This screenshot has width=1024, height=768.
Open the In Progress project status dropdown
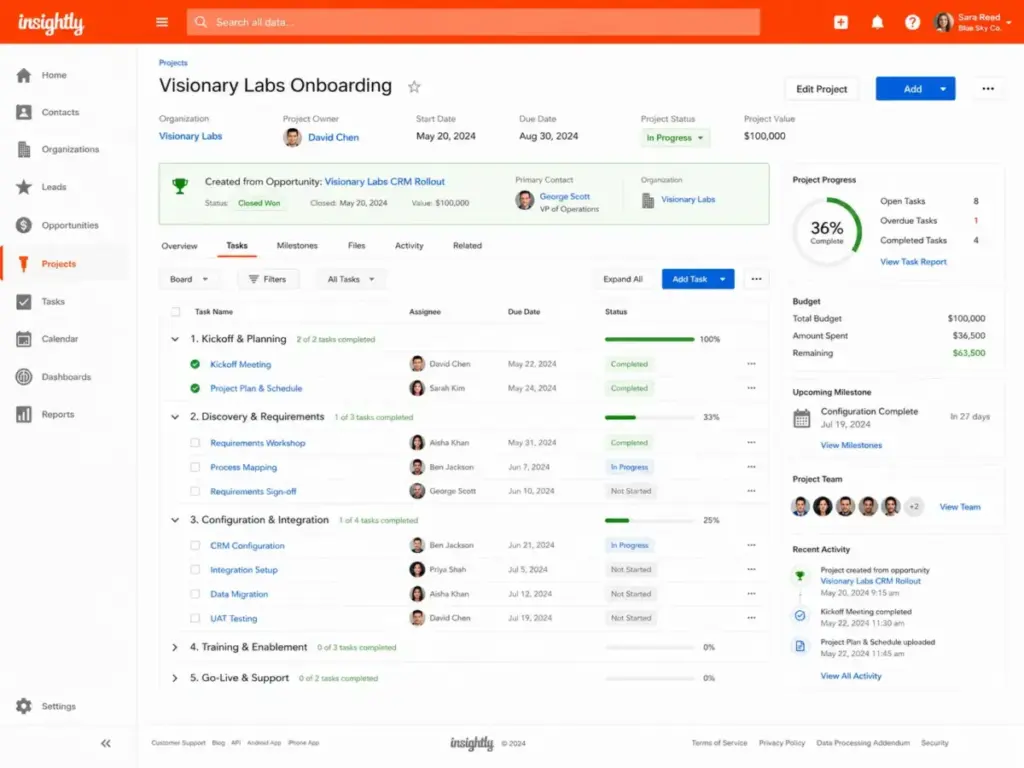675,138
